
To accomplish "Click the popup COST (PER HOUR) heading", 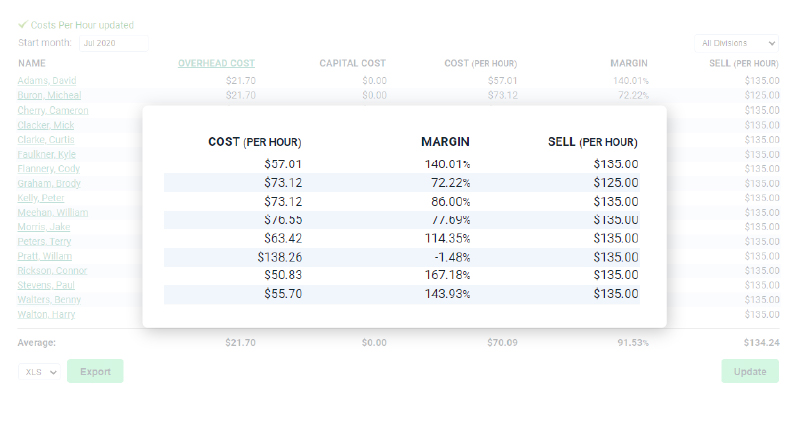I will 255,142.
